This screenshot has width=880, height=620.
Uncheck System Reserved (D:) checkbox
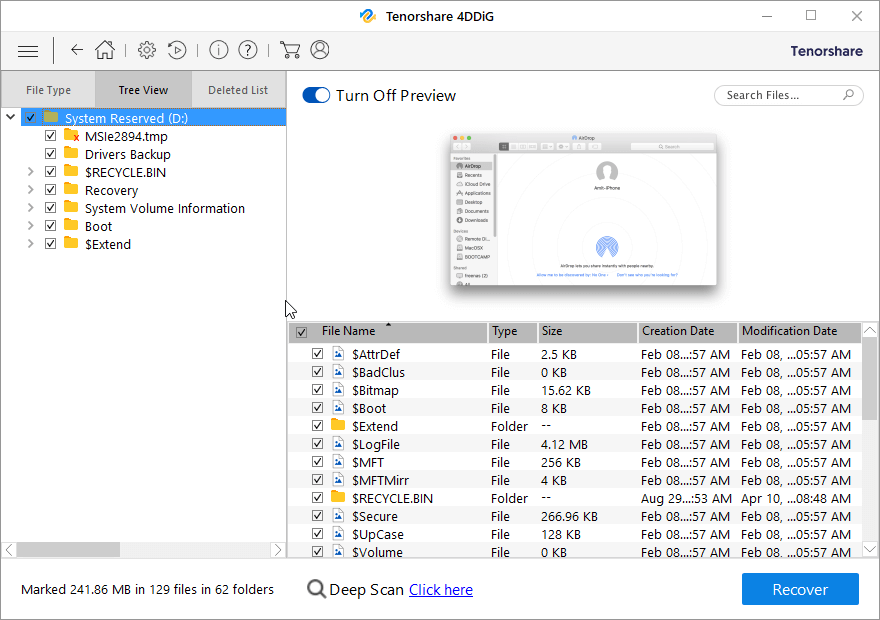31,118
